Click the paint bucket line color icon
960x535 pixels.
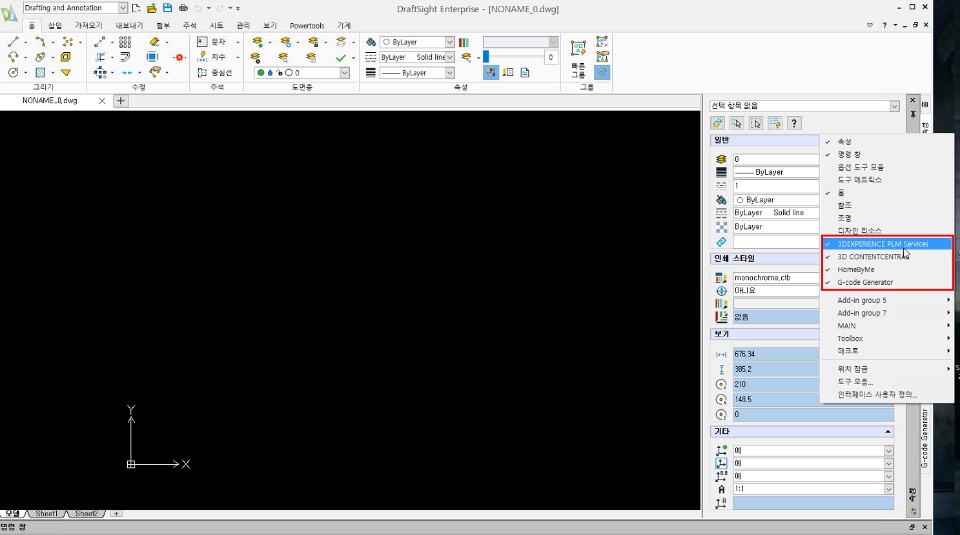pos(371,42)
